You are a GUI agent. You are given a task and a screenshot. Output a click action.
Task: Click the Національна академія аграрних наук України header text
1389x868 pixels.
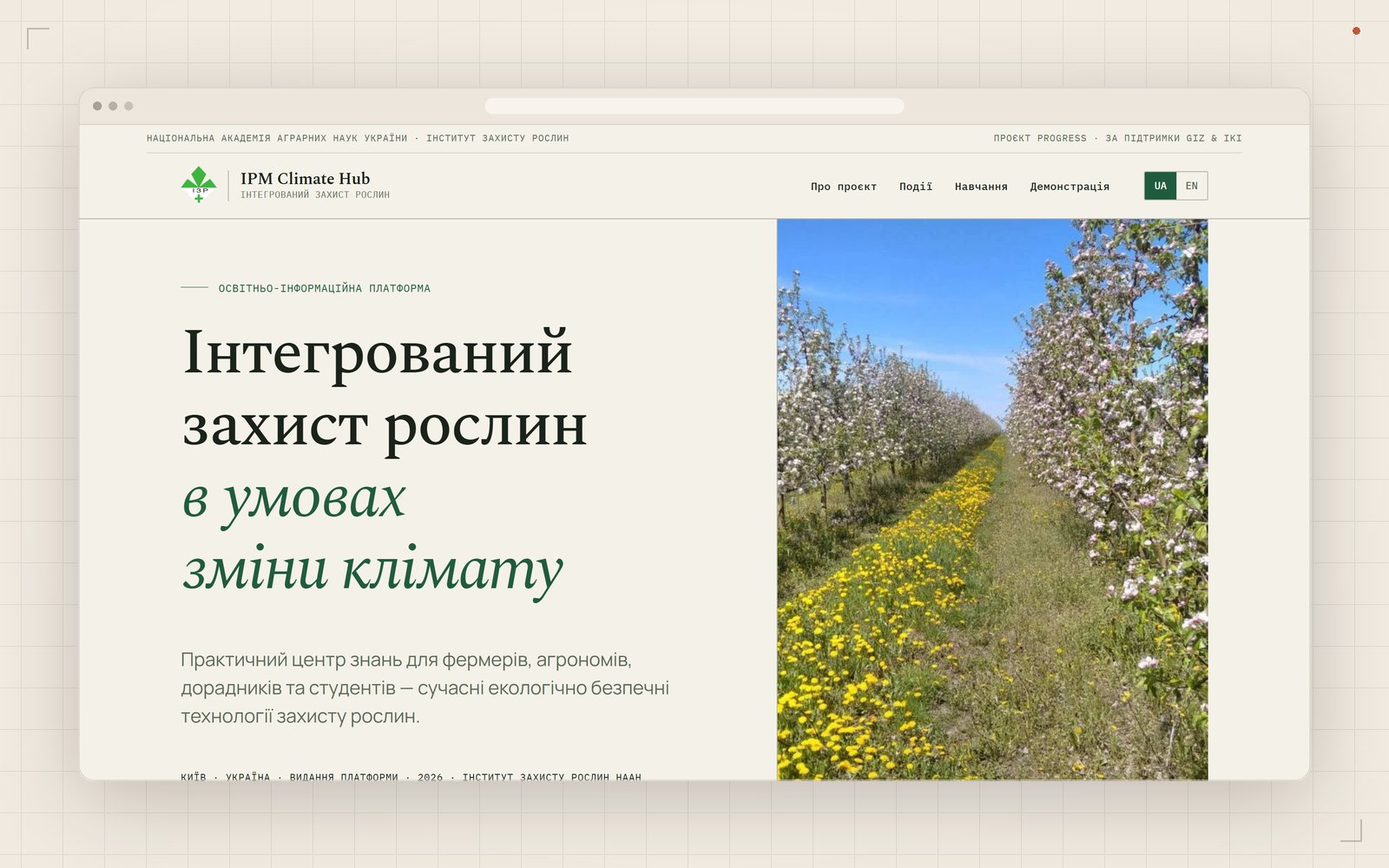click(277, 138)
